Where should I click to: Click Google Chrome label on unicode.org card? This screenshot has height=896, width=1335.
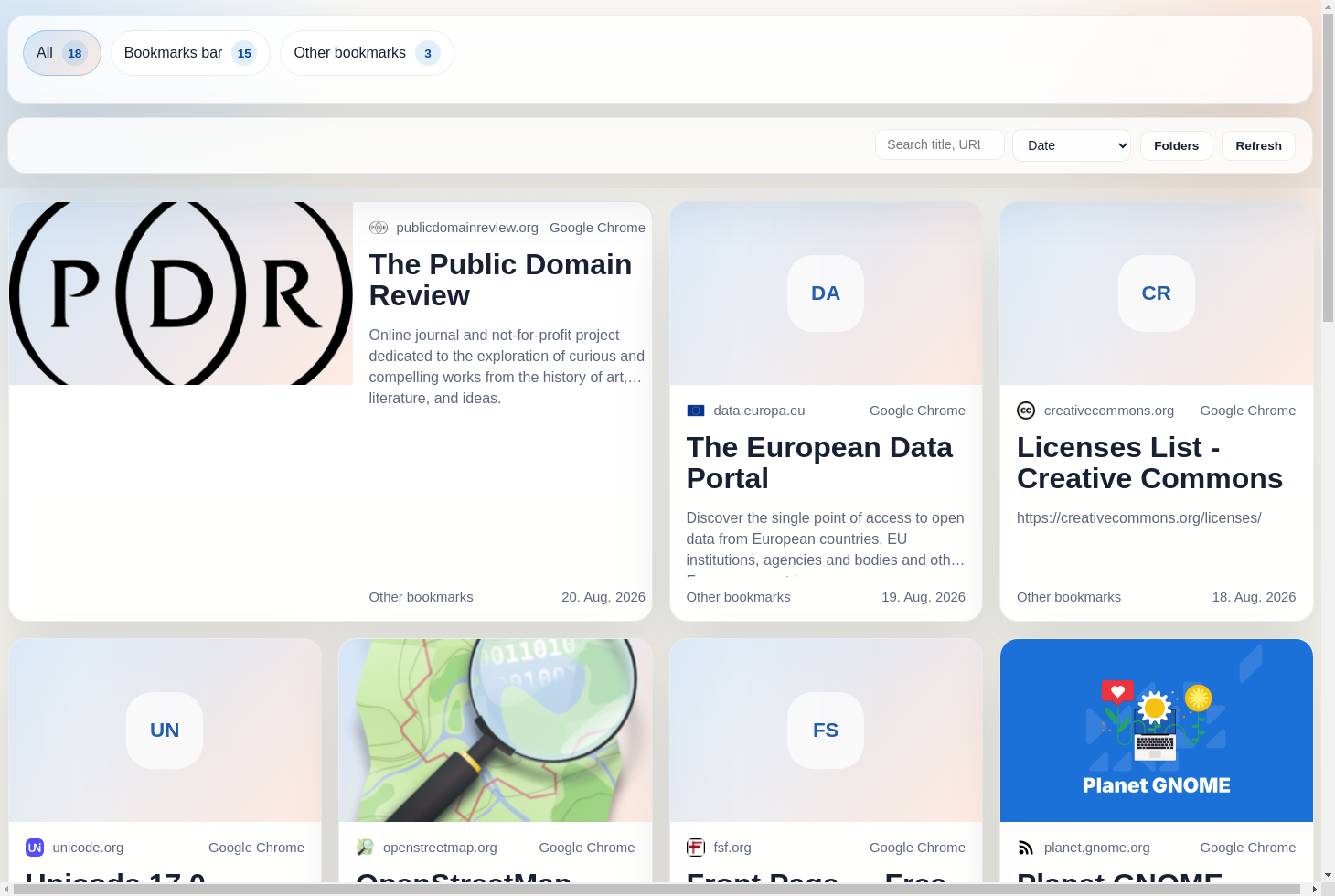tap(256, 848)
